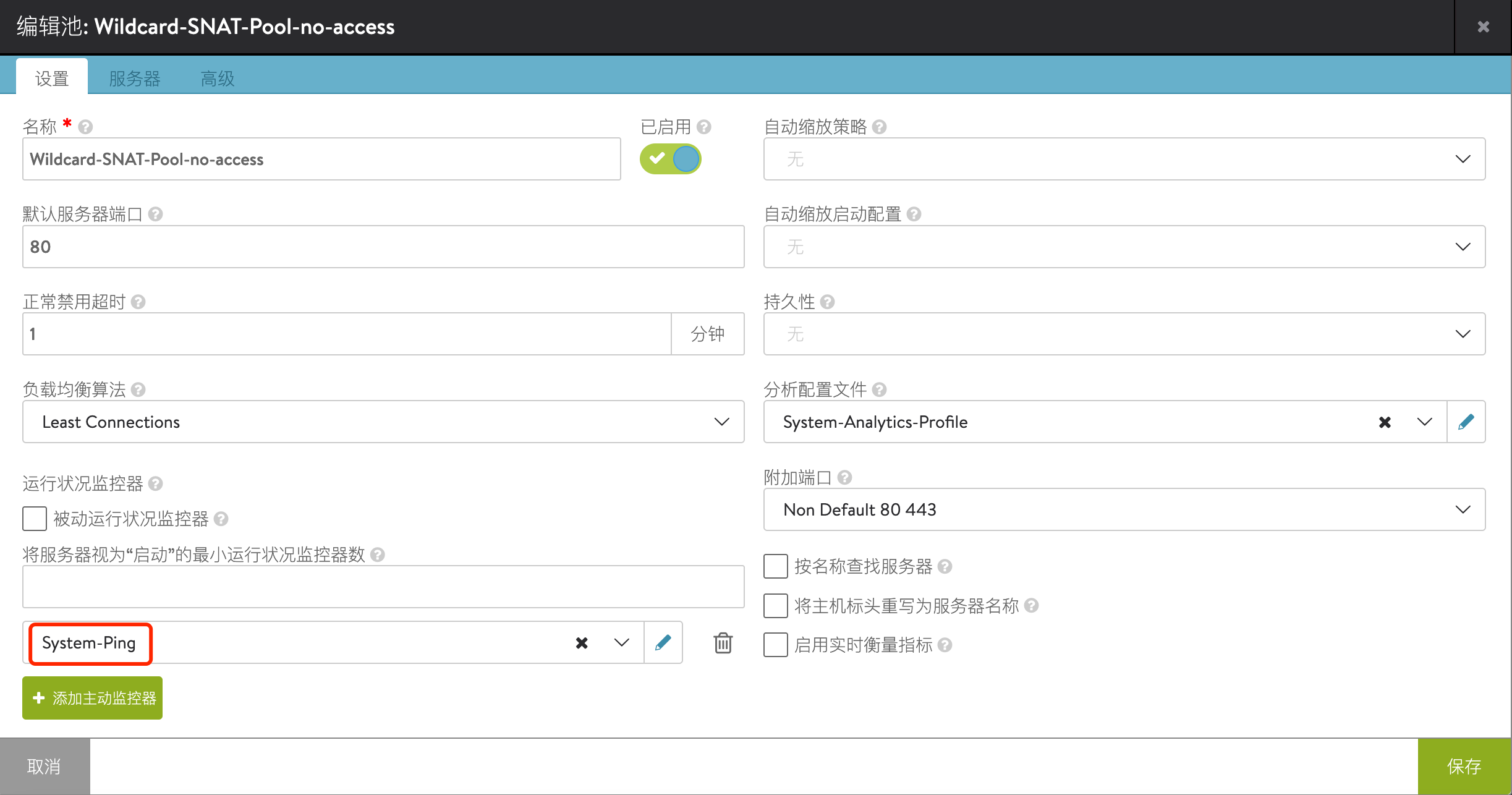Check 启用实时衡量指标 checkbox
This screenshot has width=1512, height=795.
(x=776, y=645)
